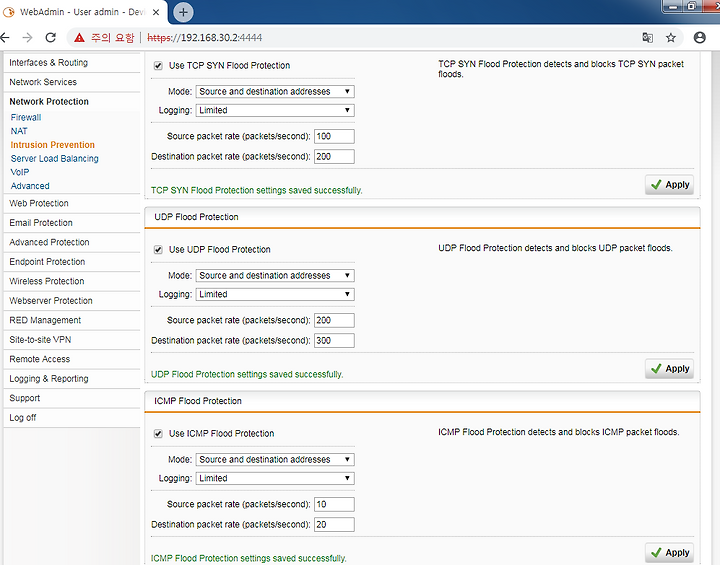This screenshot has height=565, width=720.
Task: Open Interfaces & Routing menu
Action: 72,62
